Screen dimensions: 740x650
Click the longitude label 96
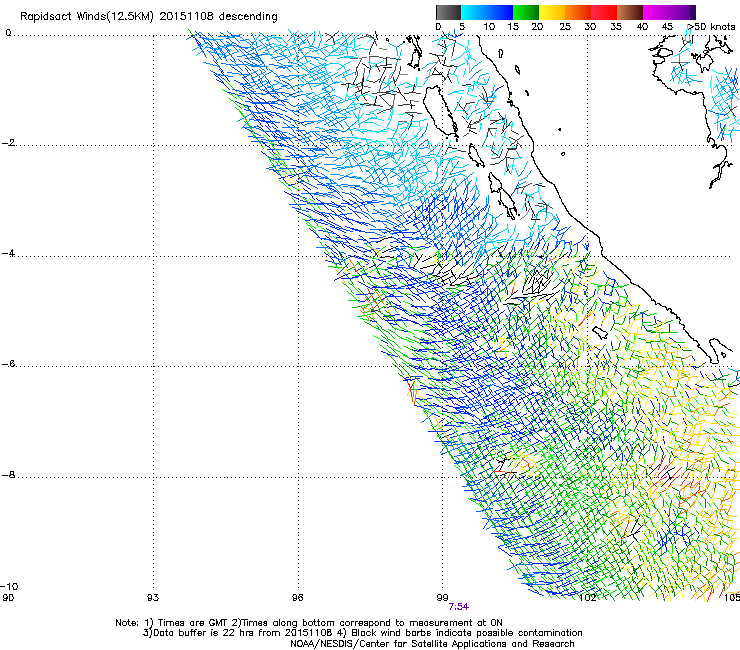coord(297,598)
